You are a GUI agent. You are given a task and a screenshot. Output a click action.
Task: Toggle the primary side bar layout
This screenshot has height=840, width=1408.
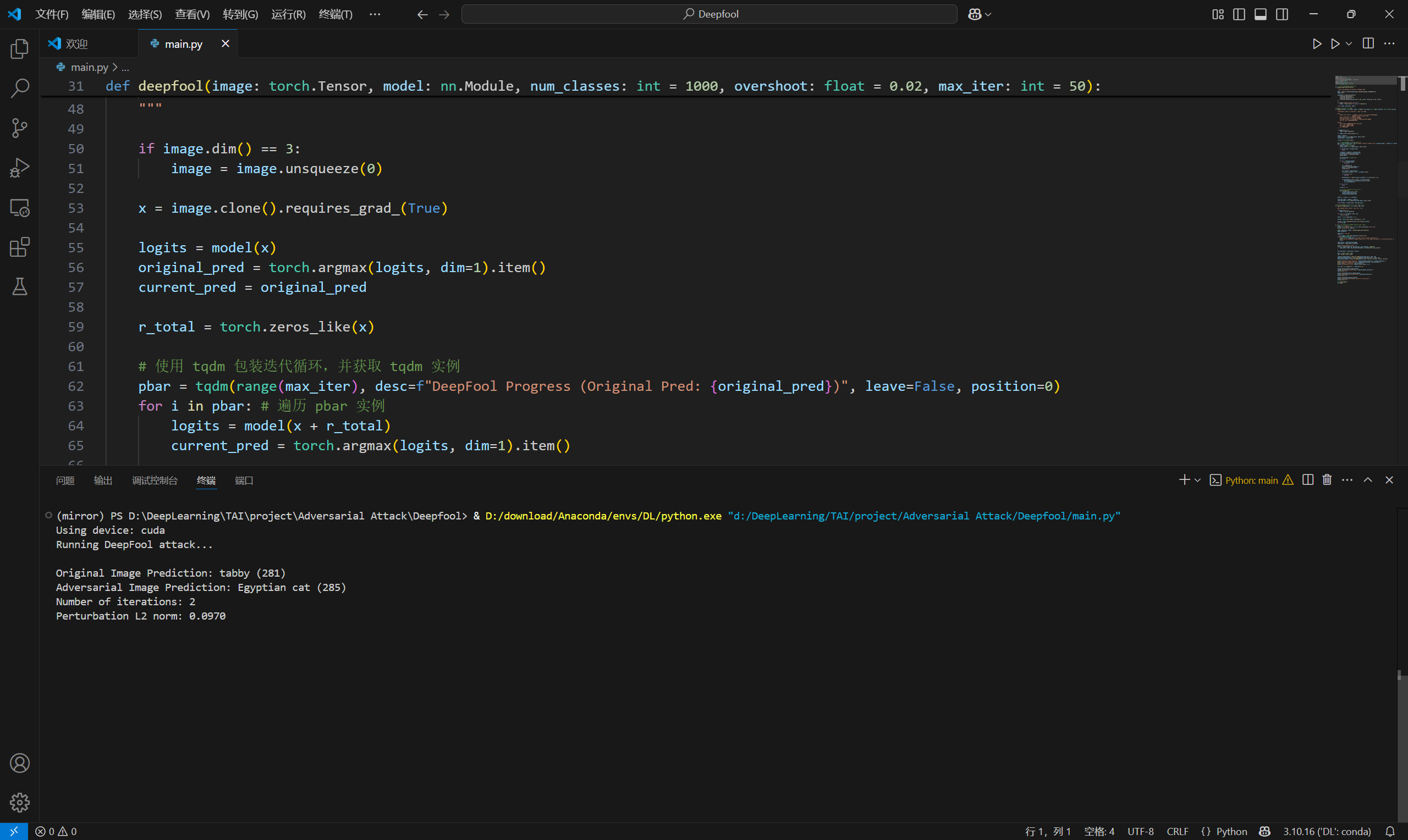[1239, 14]
